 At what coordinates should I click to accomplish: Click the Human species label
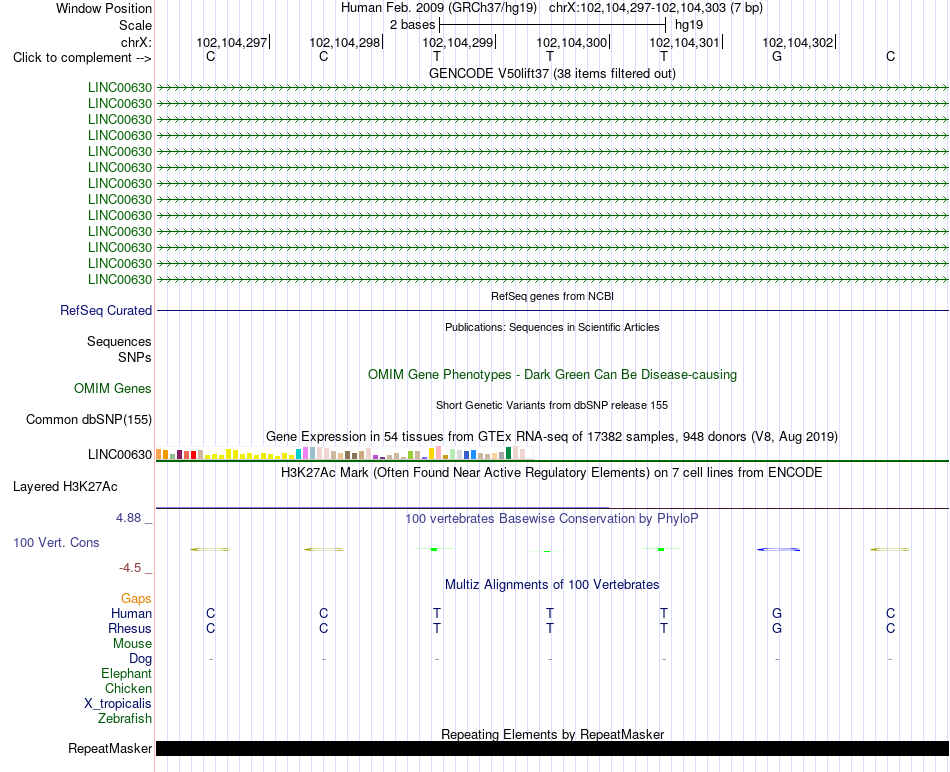(131, 614)
